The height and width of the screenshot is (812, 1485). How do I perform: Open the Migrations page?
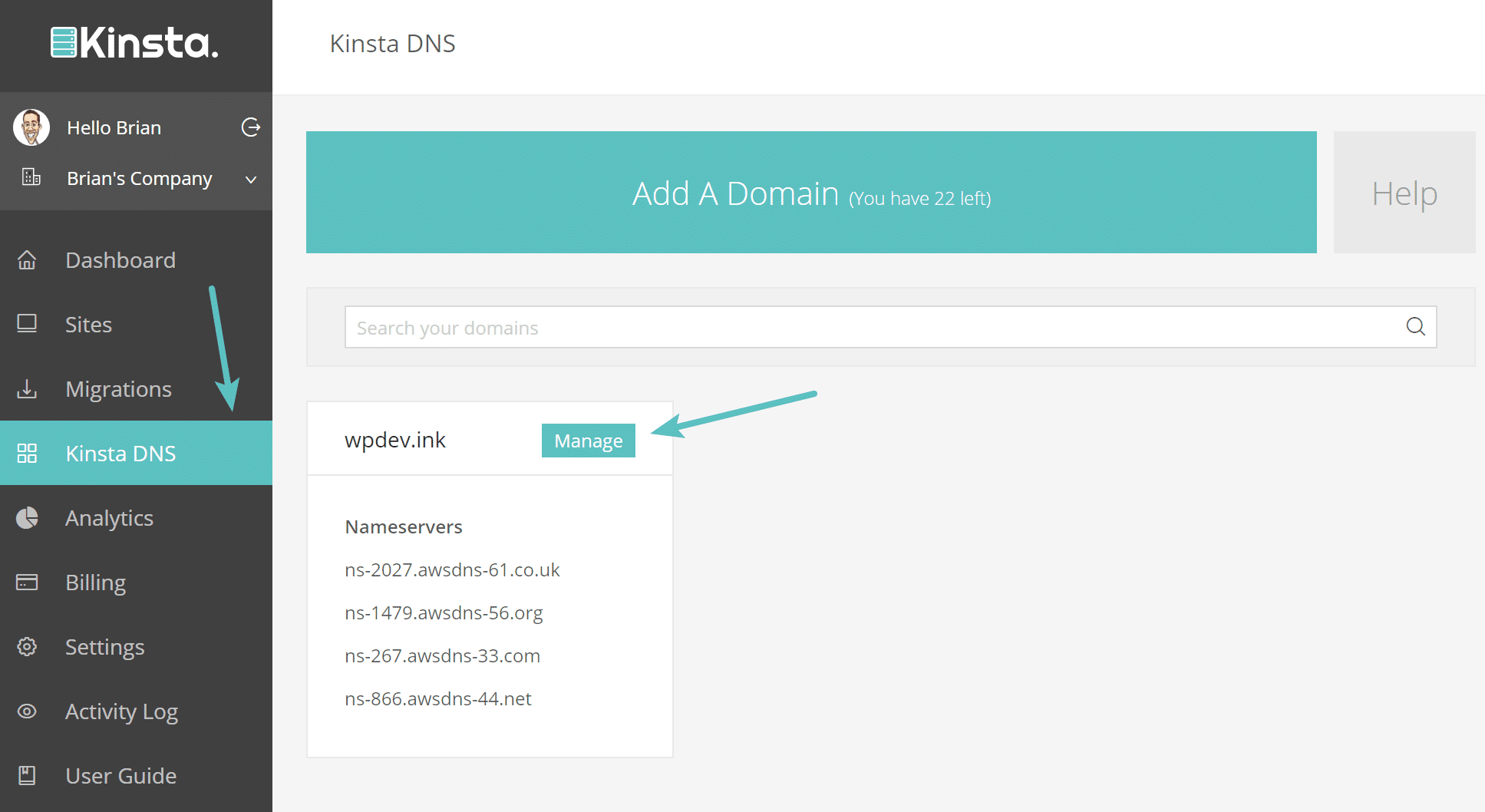136,389
